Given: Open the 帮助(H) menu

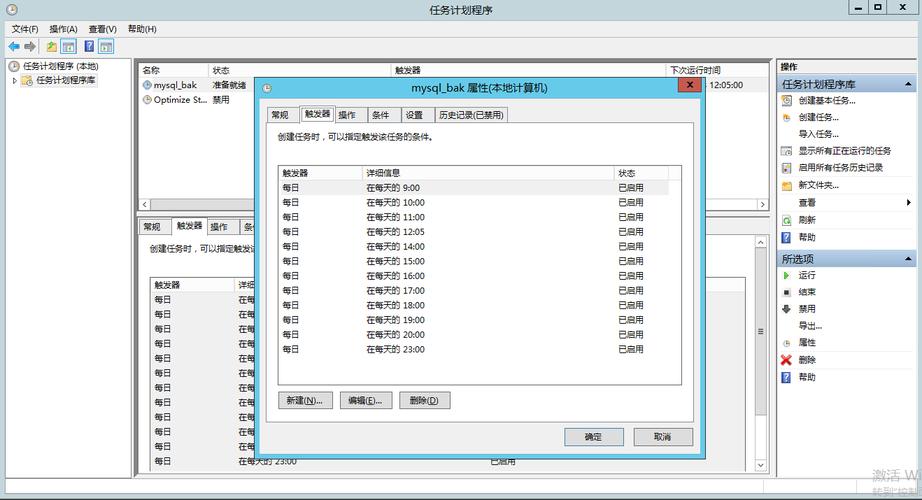Looking at the screenshot, I should [142, 29].
